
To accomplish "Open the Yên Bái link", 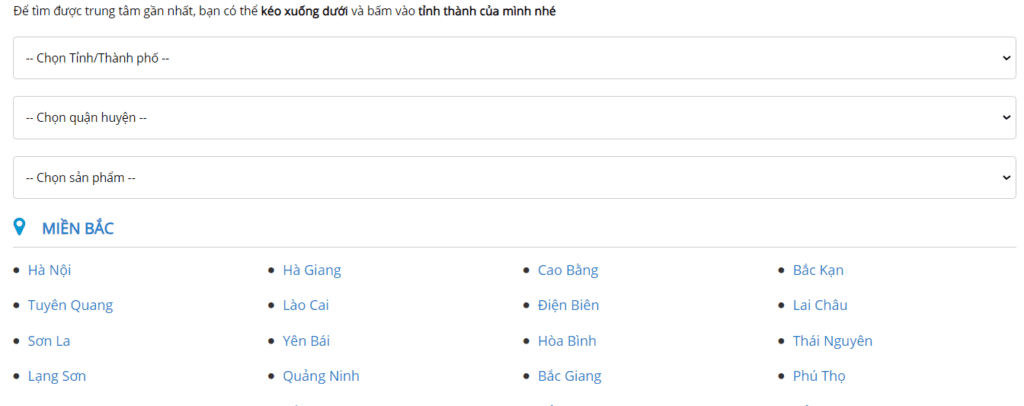I will pos(306,341).
